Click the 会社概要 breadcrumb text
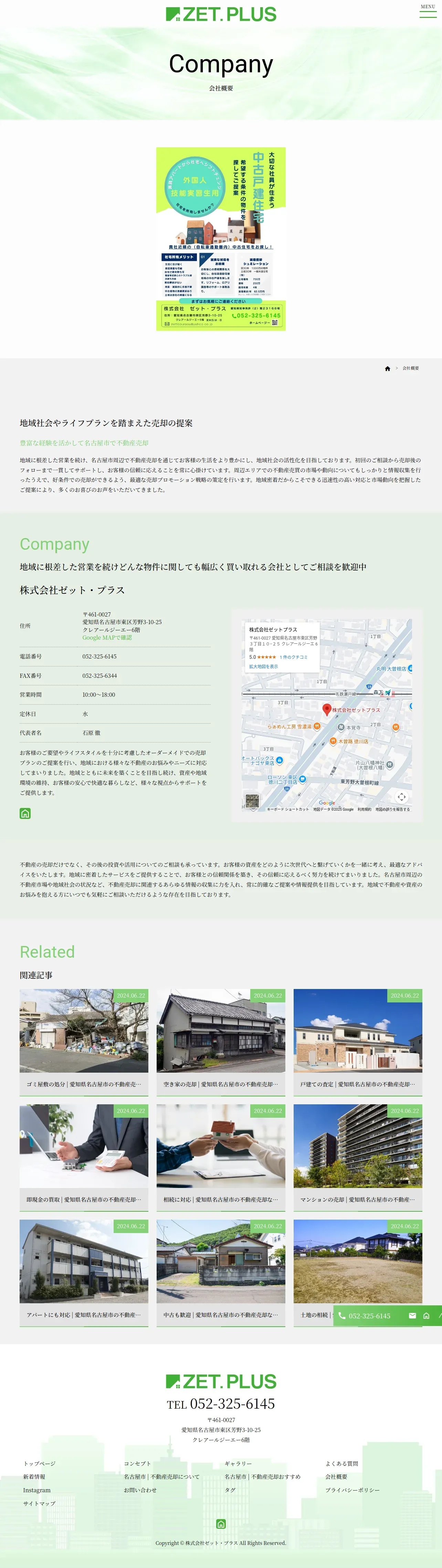The image size is (442, 1568). point(410,368)
